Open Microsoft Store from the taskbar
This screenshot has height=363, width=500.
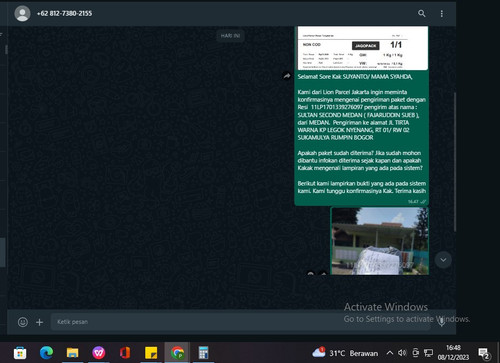[x=20, y=353]
